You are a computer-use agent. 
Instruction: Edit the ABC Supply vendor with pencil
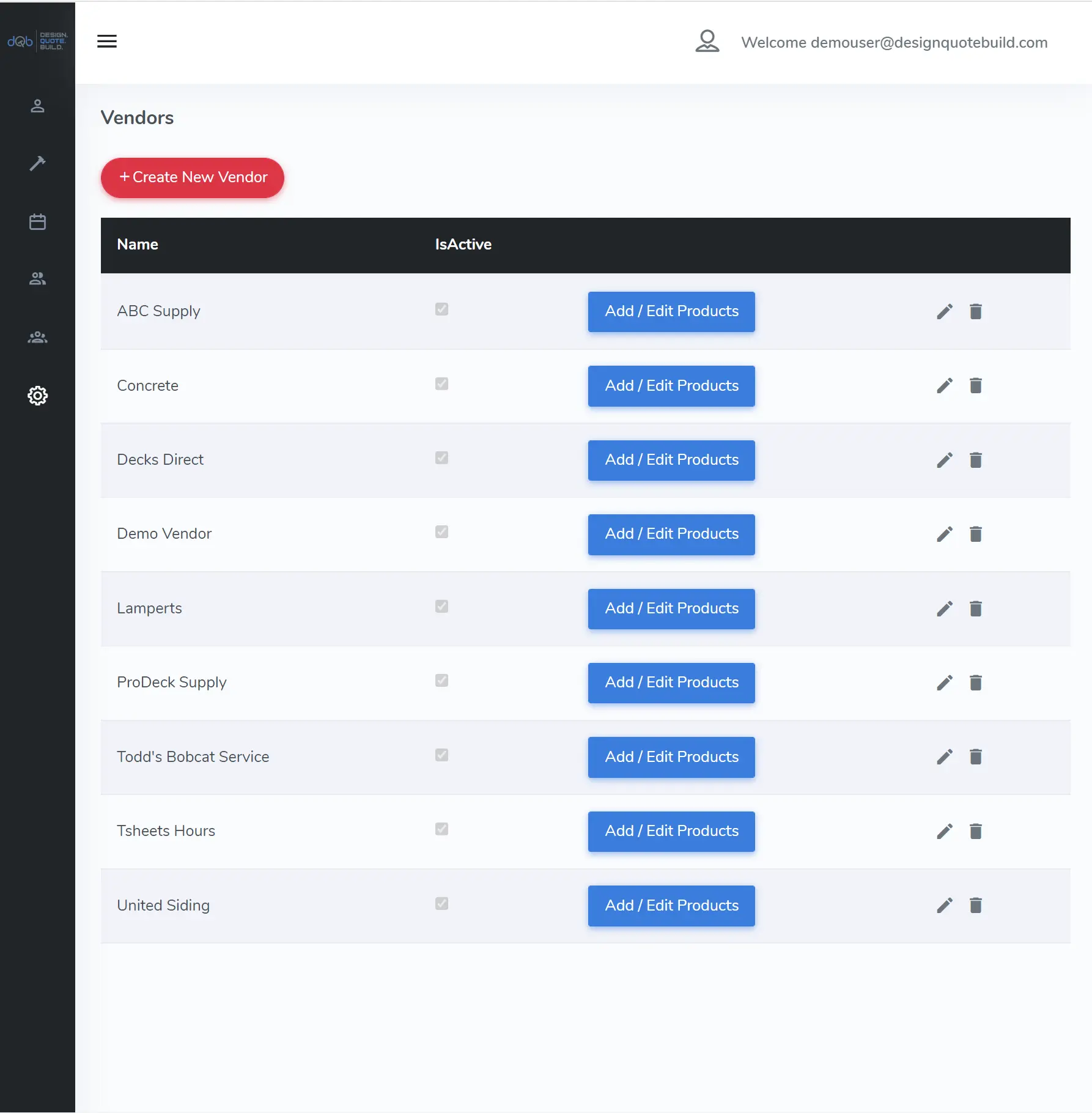tap(945, 311)
